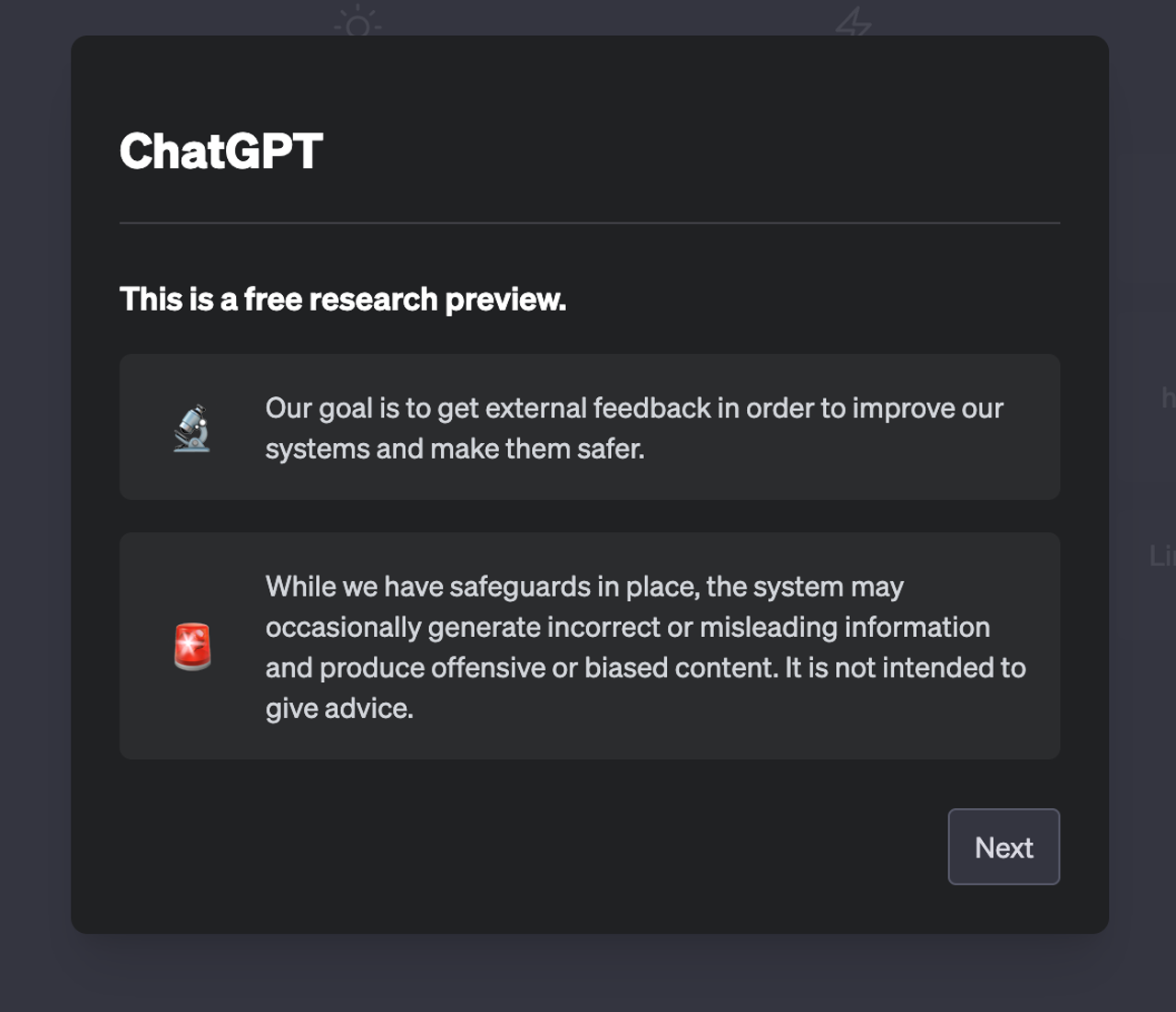Click the 'systems and make them safer' line

tap(455, 449)
